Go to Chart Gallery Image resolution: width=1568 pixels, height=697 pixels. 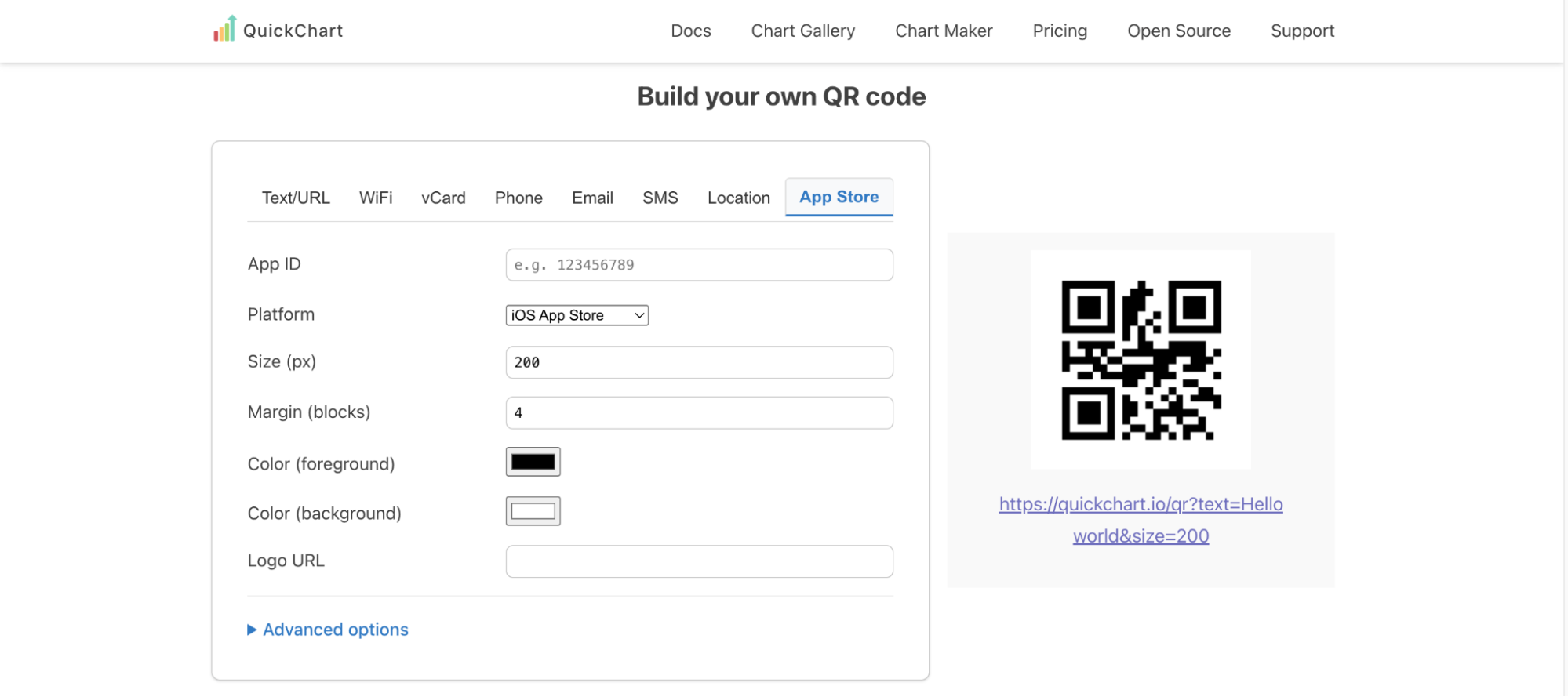point(802,31)
